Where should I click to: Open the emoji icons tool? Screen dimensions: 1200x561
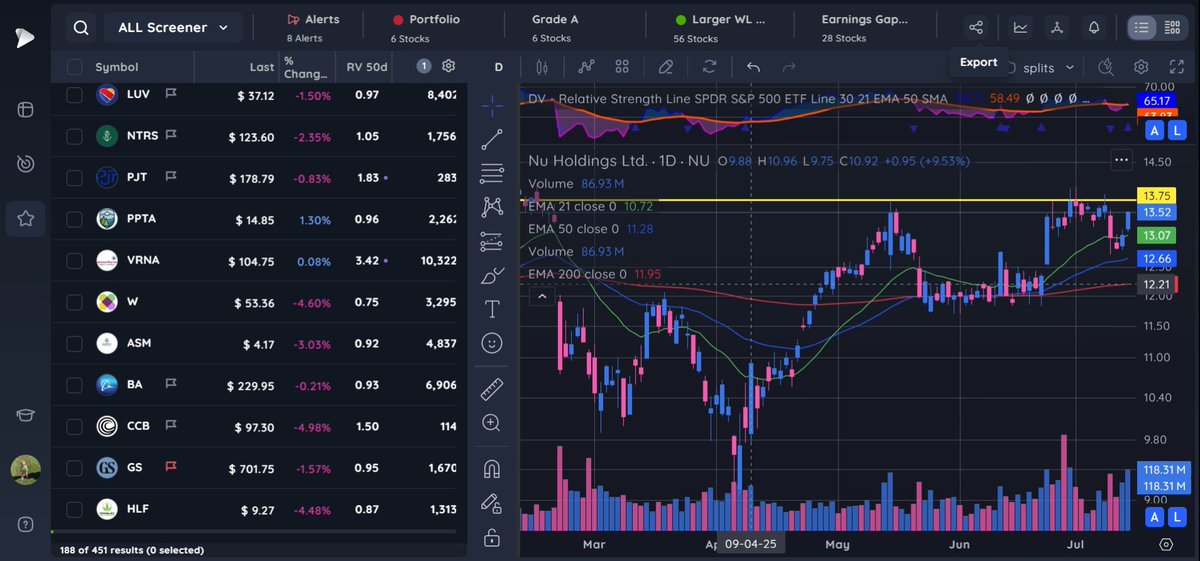491,343
